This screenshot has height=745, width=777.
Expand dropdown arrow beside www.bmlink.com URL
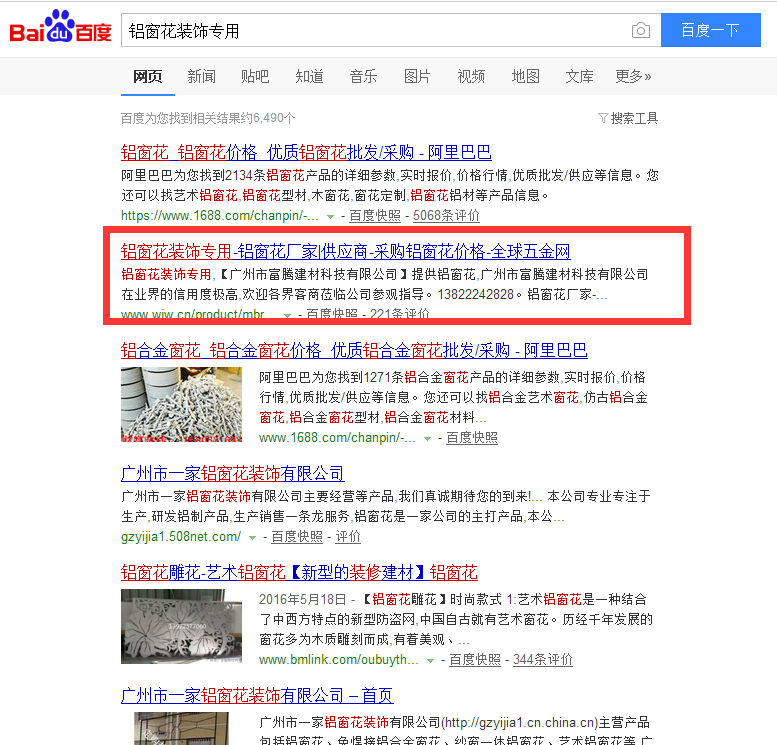430,661
